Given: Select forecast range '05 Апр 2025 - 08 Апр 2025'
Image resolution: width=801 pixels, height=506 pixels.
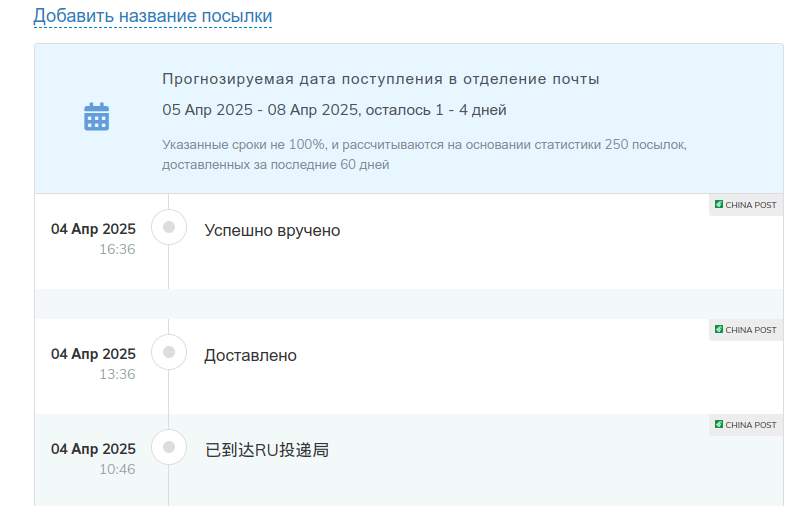Looking at the screenshot, I should [x=260, y=110].
